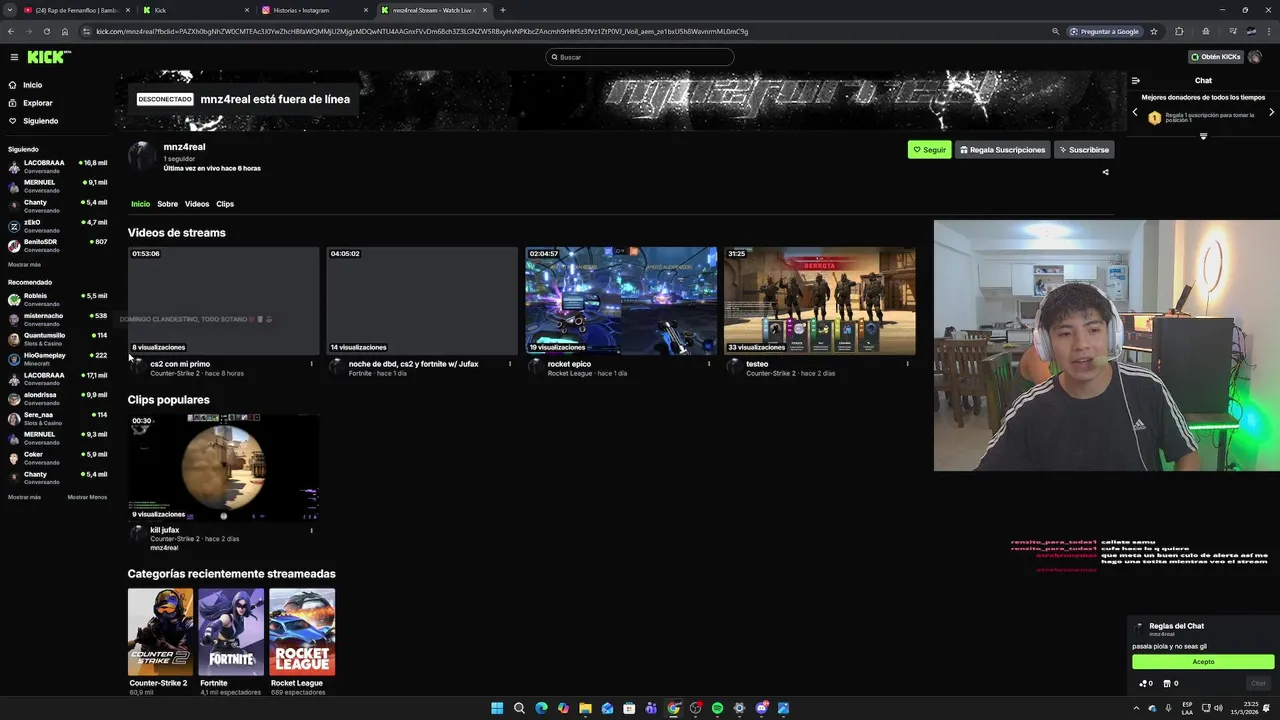Follow mnz4real with Seguir button
The image size is (1280, 720).
tap(929, 150)
